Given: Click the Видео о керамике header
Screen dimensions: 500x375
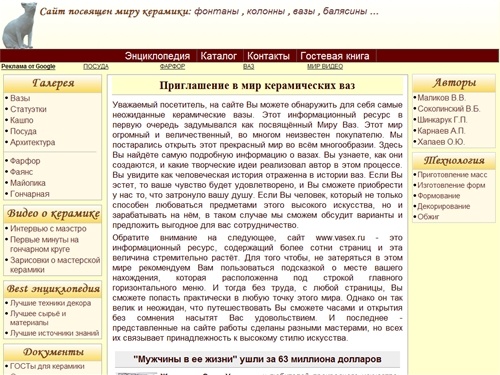Looking at the screenshot, I should tap(53, 214).
